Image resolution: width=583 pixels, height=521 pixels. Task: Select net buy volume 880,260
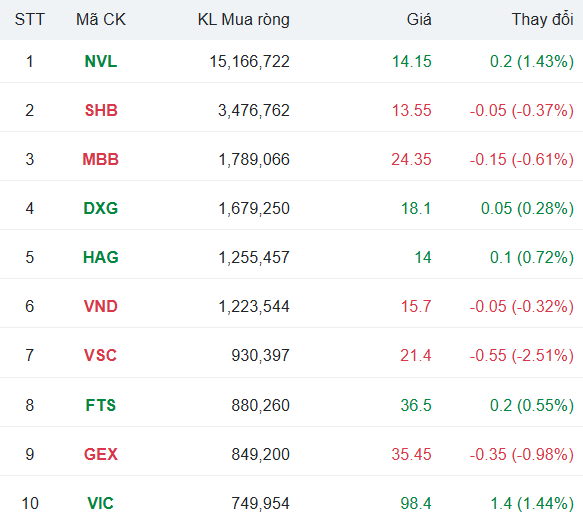pyautogui.click(x=261, y=406)
